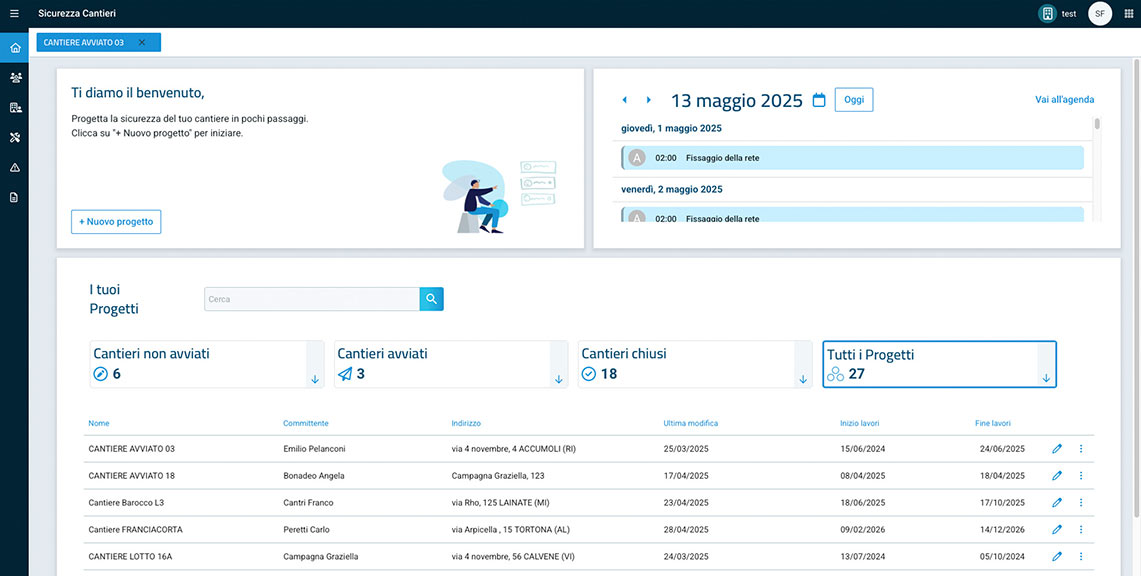
Task: Expand the arrow on Cantieri chiusi card
Action: pyautogui.click(x=803, y=379)
